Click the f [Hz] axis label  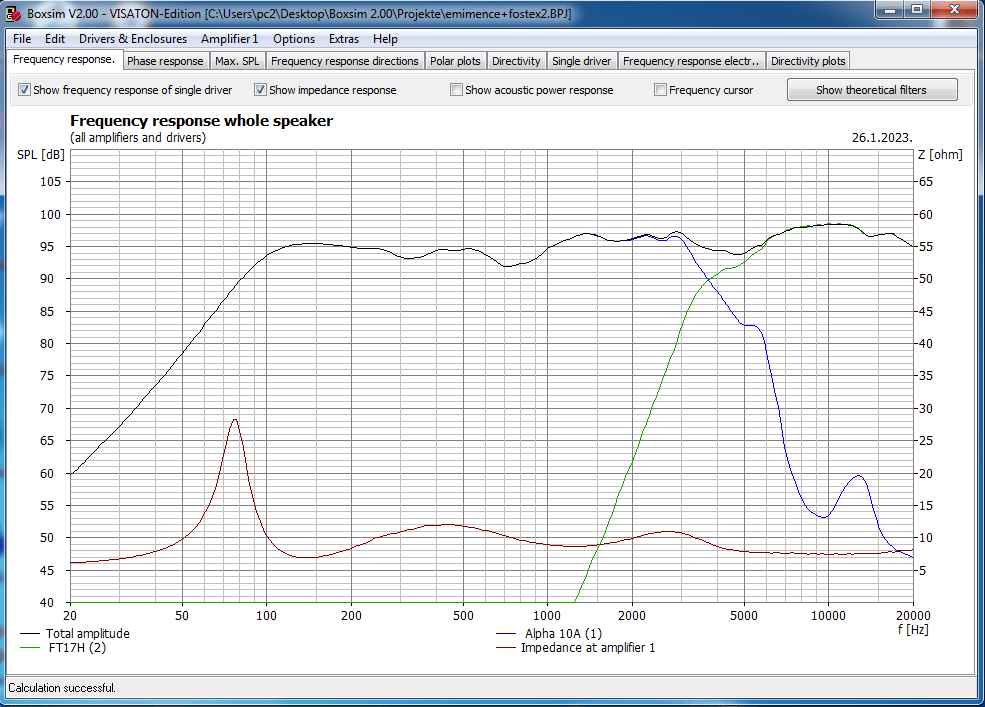point(913,629)
